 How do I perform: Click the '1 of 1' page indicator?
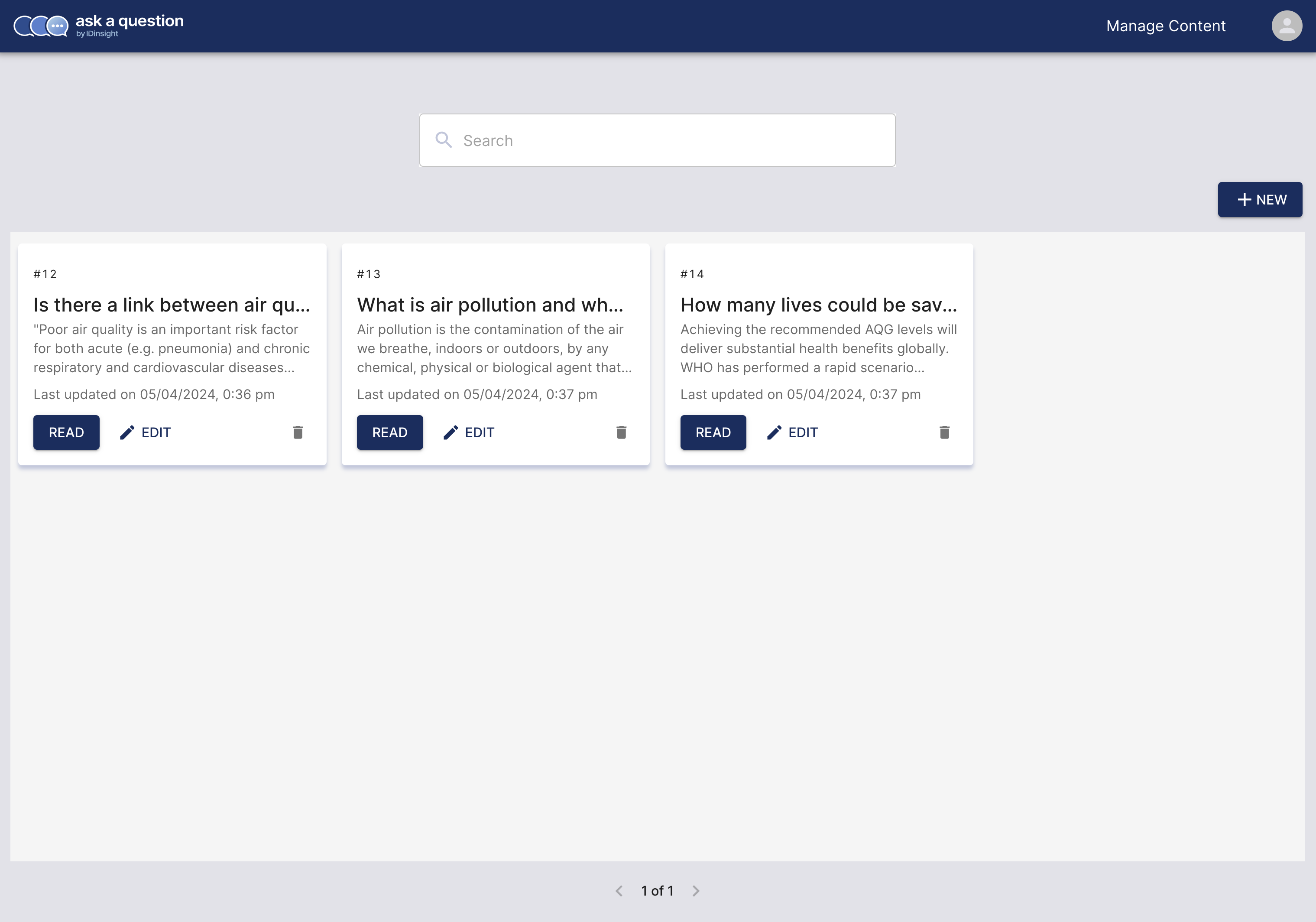(x=657, y=890)
